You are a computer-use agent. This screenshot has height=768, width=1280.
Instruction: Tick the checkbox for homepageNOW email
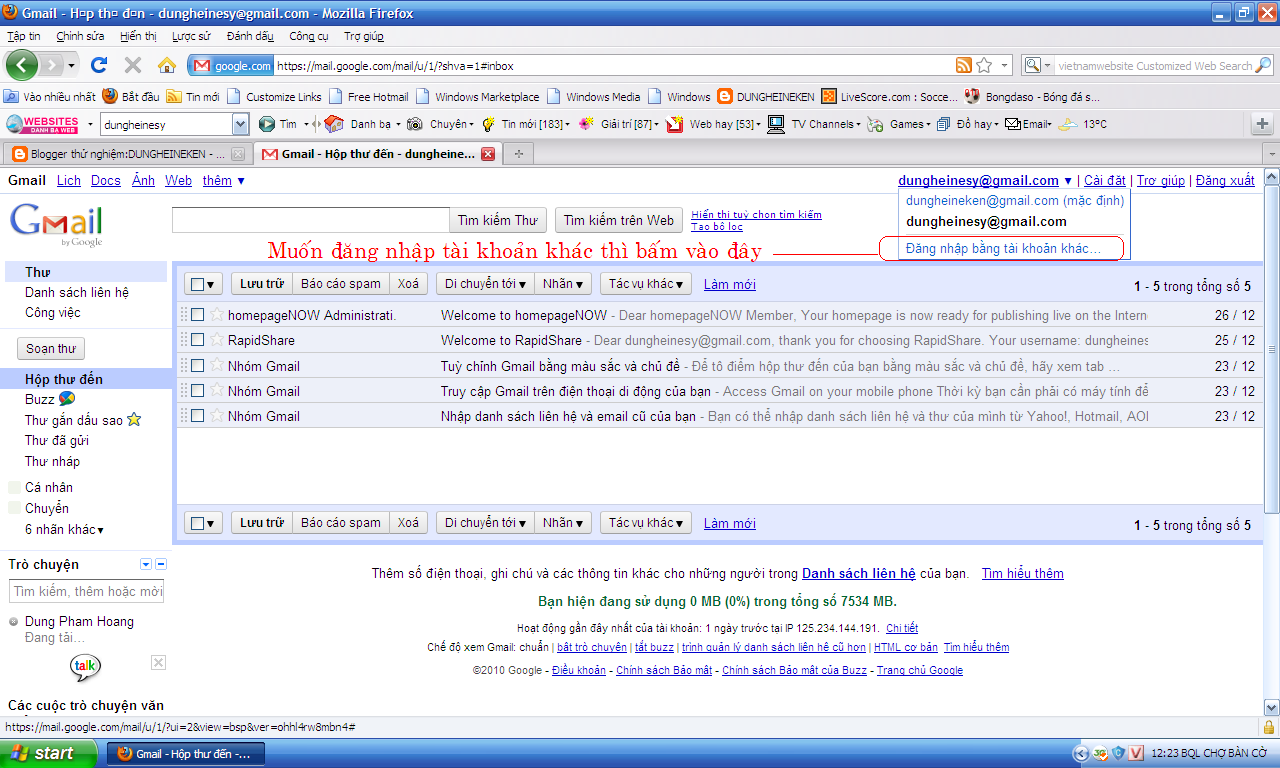[x=198, y=315]
